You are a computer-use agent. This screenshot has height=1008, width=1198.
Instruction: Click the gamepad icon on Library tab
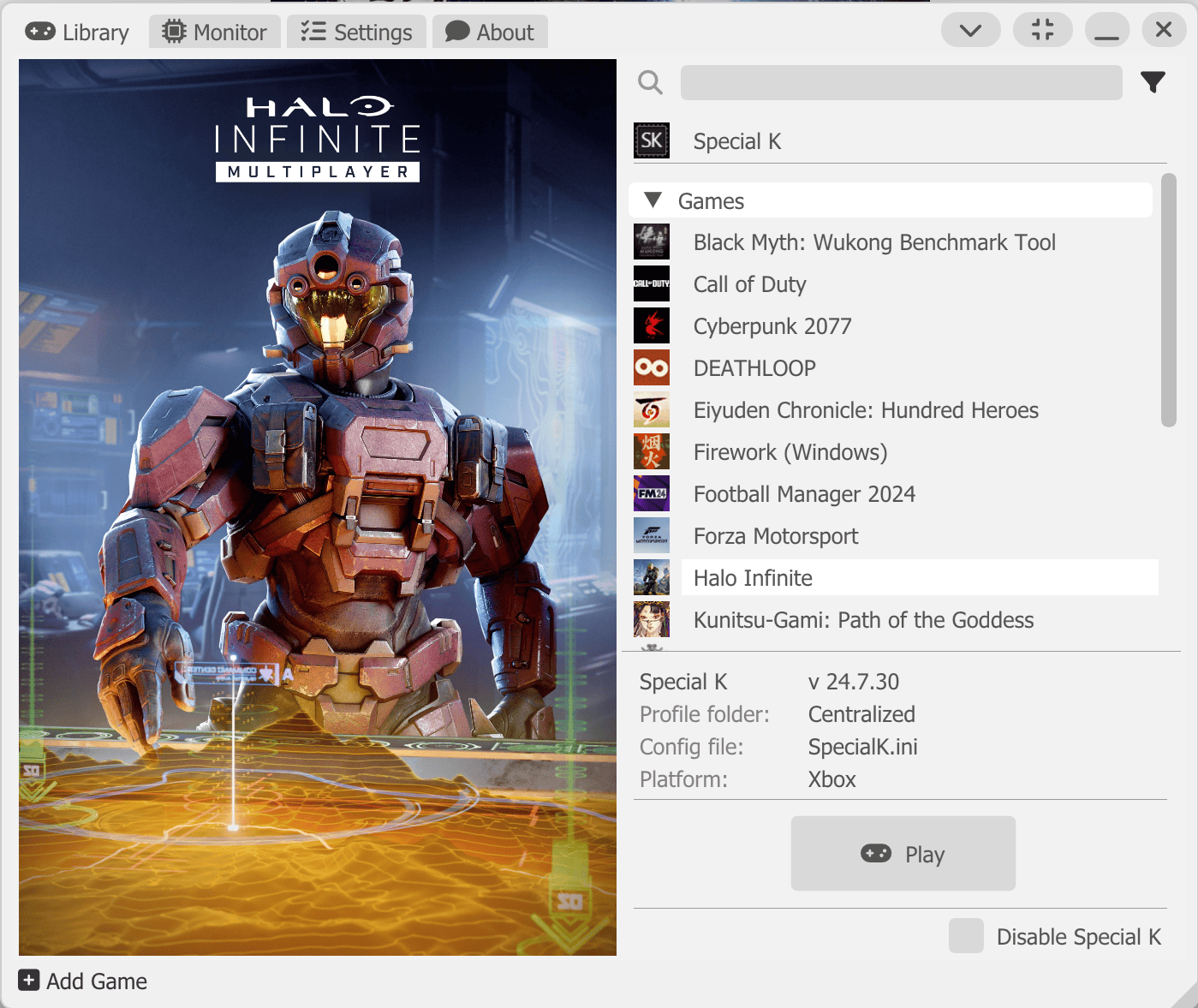point(40,32)
